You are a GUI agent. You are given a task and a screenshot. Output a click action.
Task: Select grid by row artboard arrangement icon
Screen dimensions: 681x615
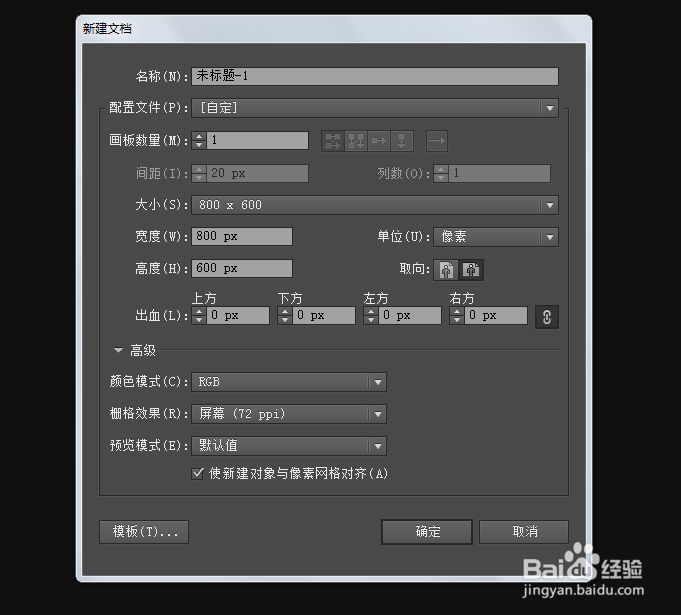coord(333,141)
